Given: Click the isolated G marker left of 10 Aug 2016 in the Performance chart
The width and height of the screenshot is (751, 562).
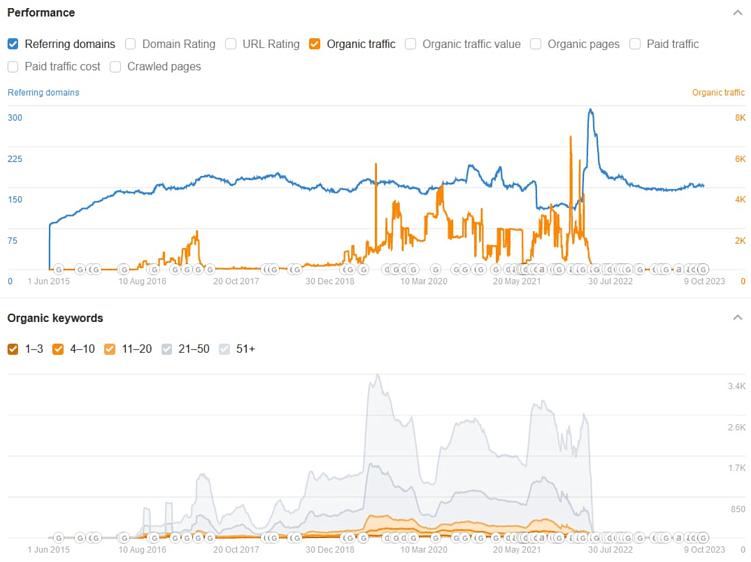Looking at the screenshot, I should coord(123,270).
